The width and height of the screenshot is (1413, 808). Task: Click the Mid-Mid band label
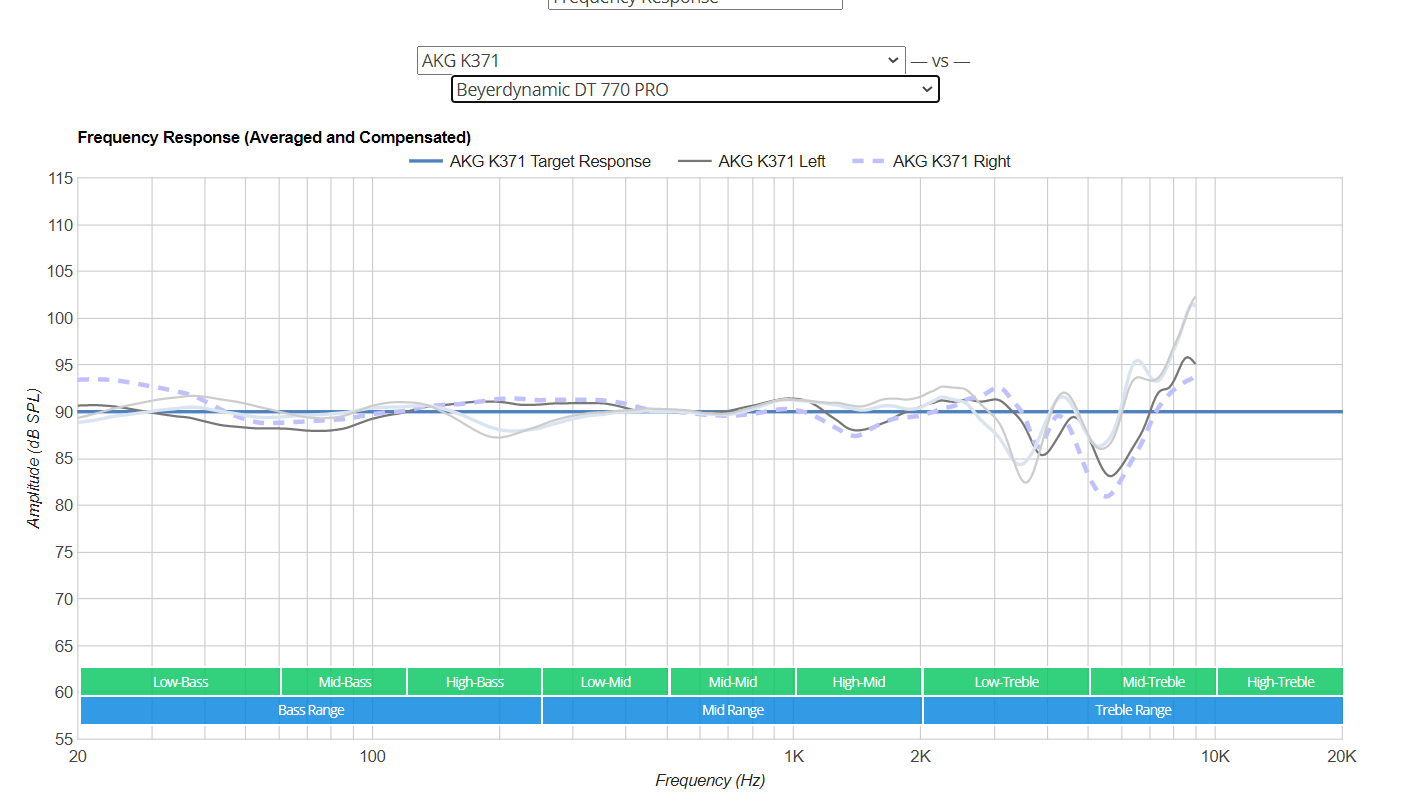click(x=733, y=682)
